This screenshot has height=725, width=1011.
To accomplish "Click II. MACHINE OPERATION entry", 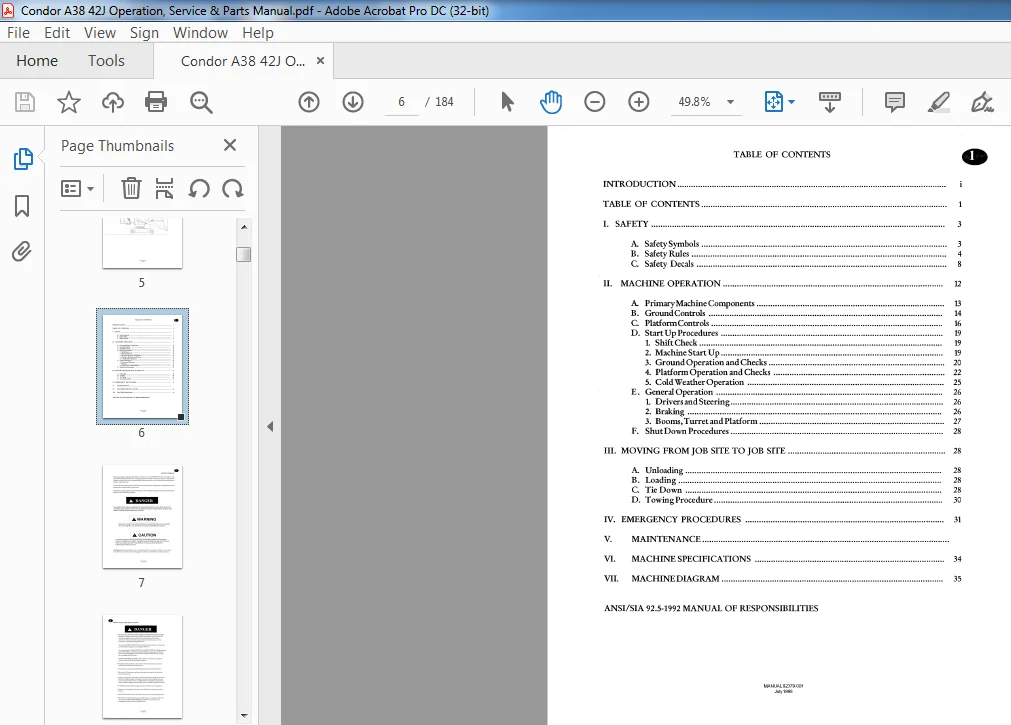I will 782,283.
